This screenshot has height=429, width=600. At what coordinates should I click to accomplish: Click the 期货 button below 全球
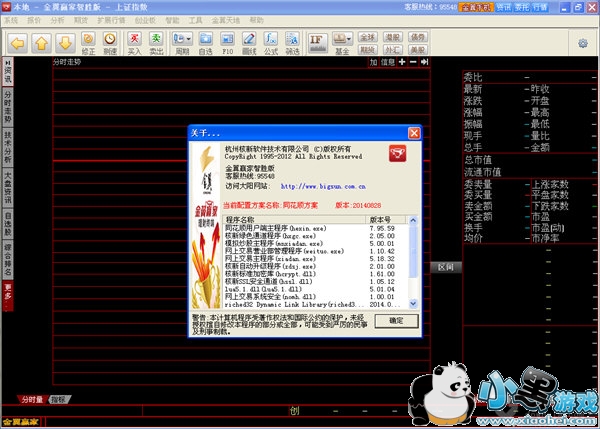[368, 50]
